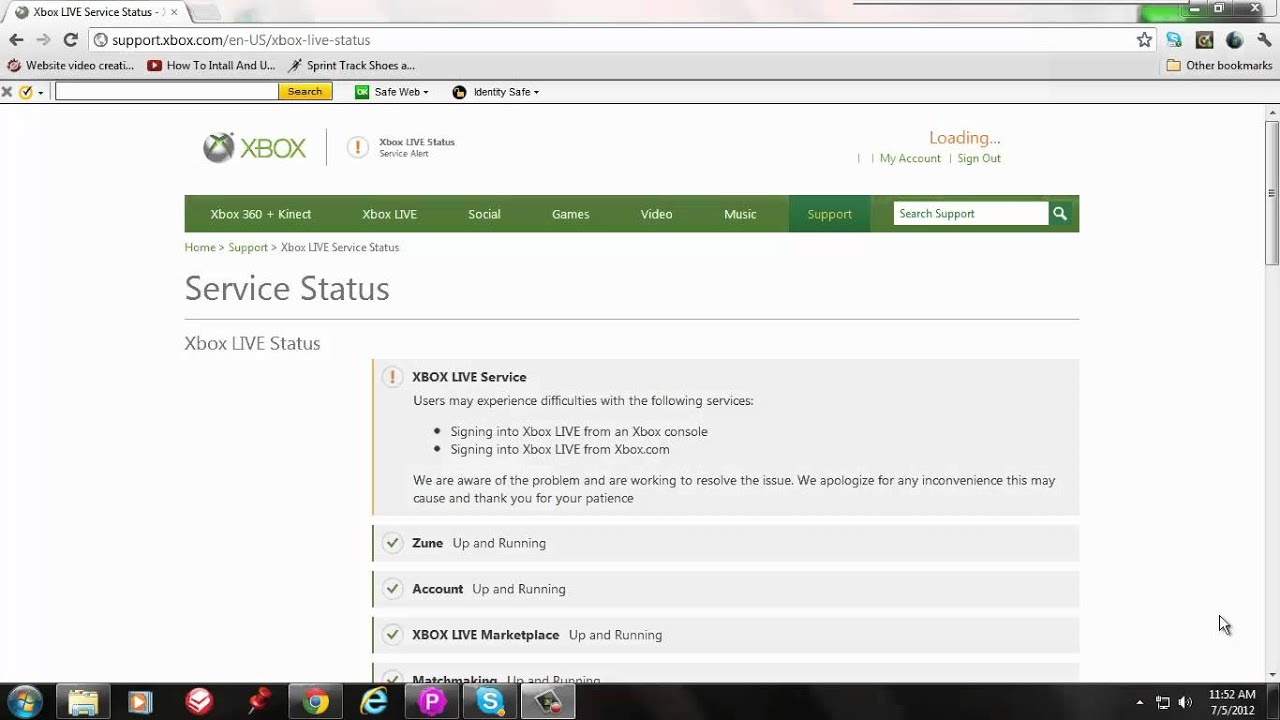
Task: Click the volume speaker tray icon
Action: click(1185, 702)
